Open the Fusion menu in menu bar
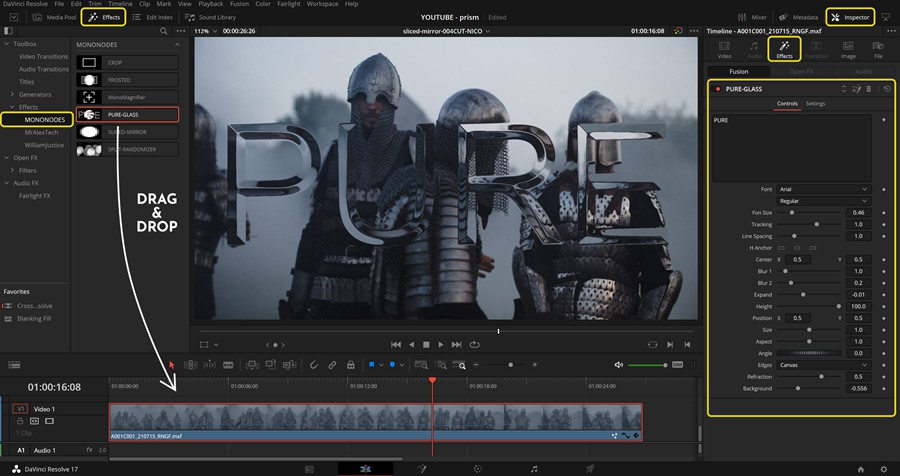The width and height of the screenshot is (900, 476). coord(239,4)
